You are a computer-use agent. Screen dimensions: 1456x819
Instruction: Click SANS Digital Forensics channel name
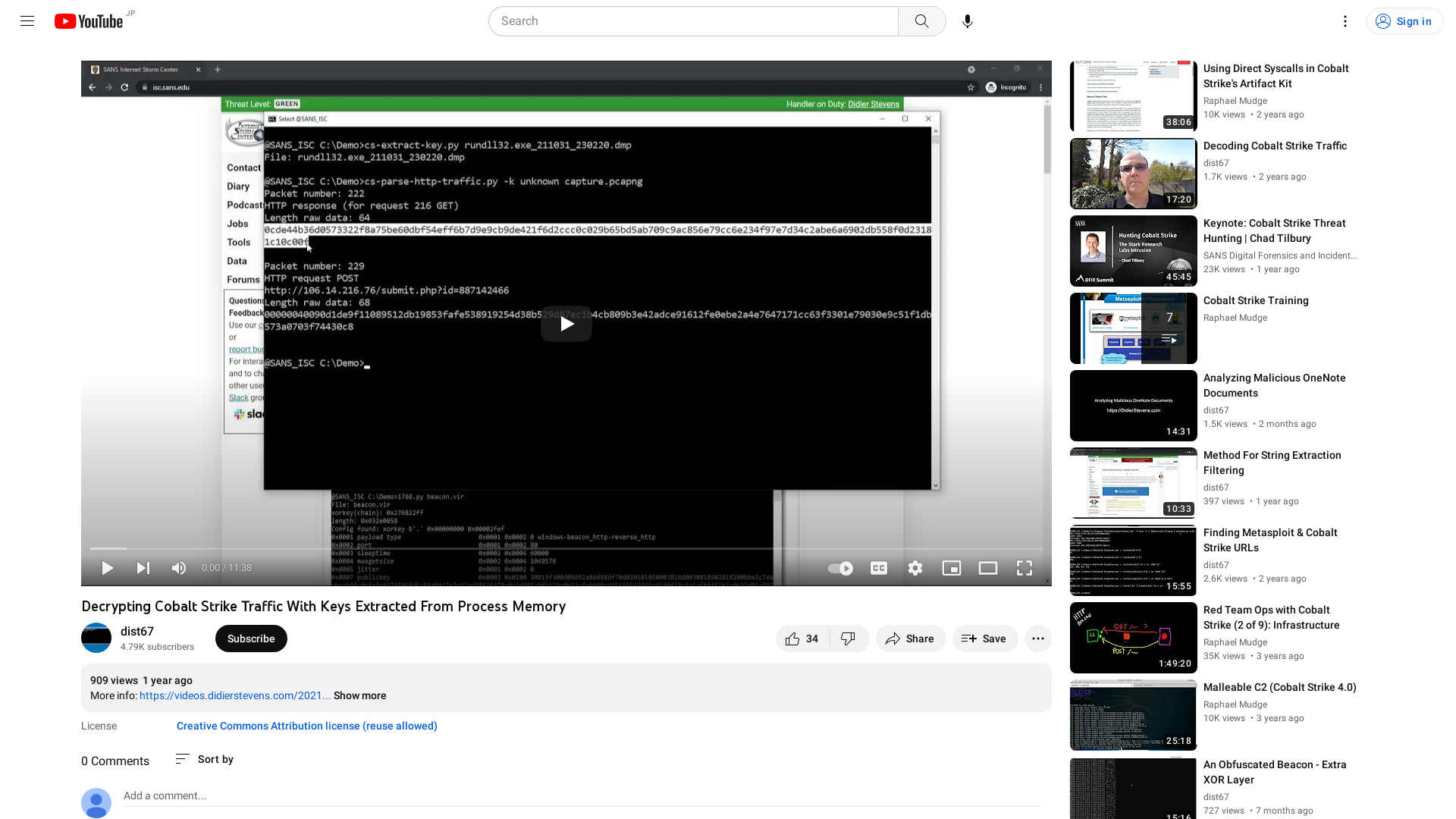click(x=1280, y=256)
